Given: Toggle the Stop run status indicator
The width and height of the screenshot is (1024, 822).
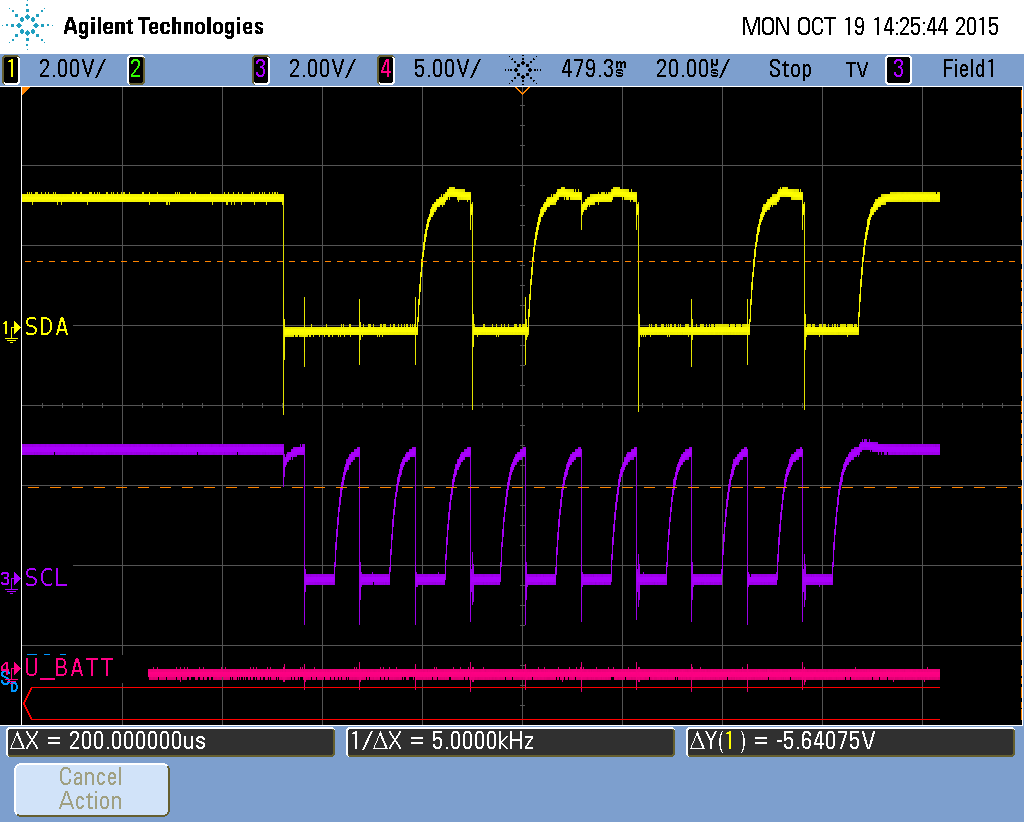Looking at the screenshot, I should [x=790, y=69].
